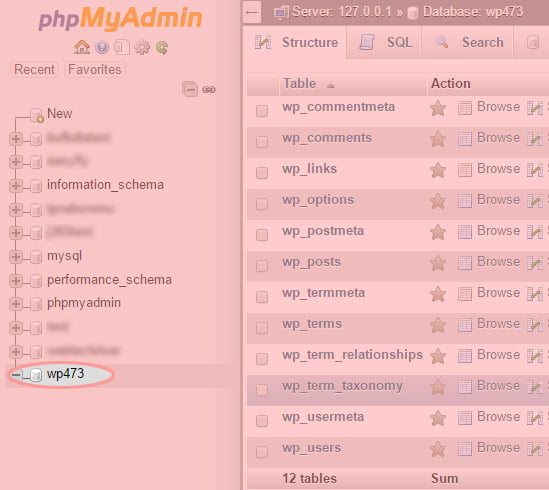549x490 pixels.
Task: Check the wp_termmeta row checkbox
Action: (x=262, y=297)
